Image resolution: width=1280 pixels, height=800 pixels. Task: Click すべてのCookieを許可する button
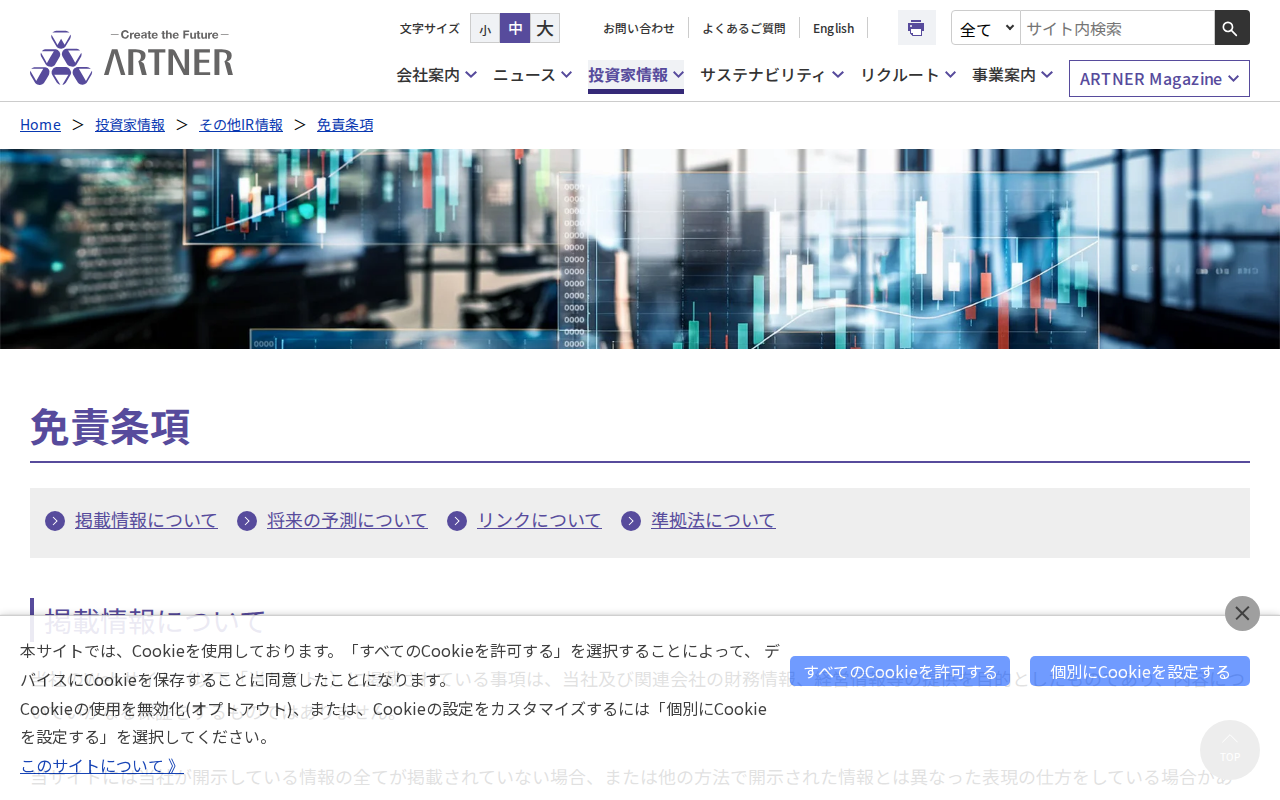tap(900, 671)
